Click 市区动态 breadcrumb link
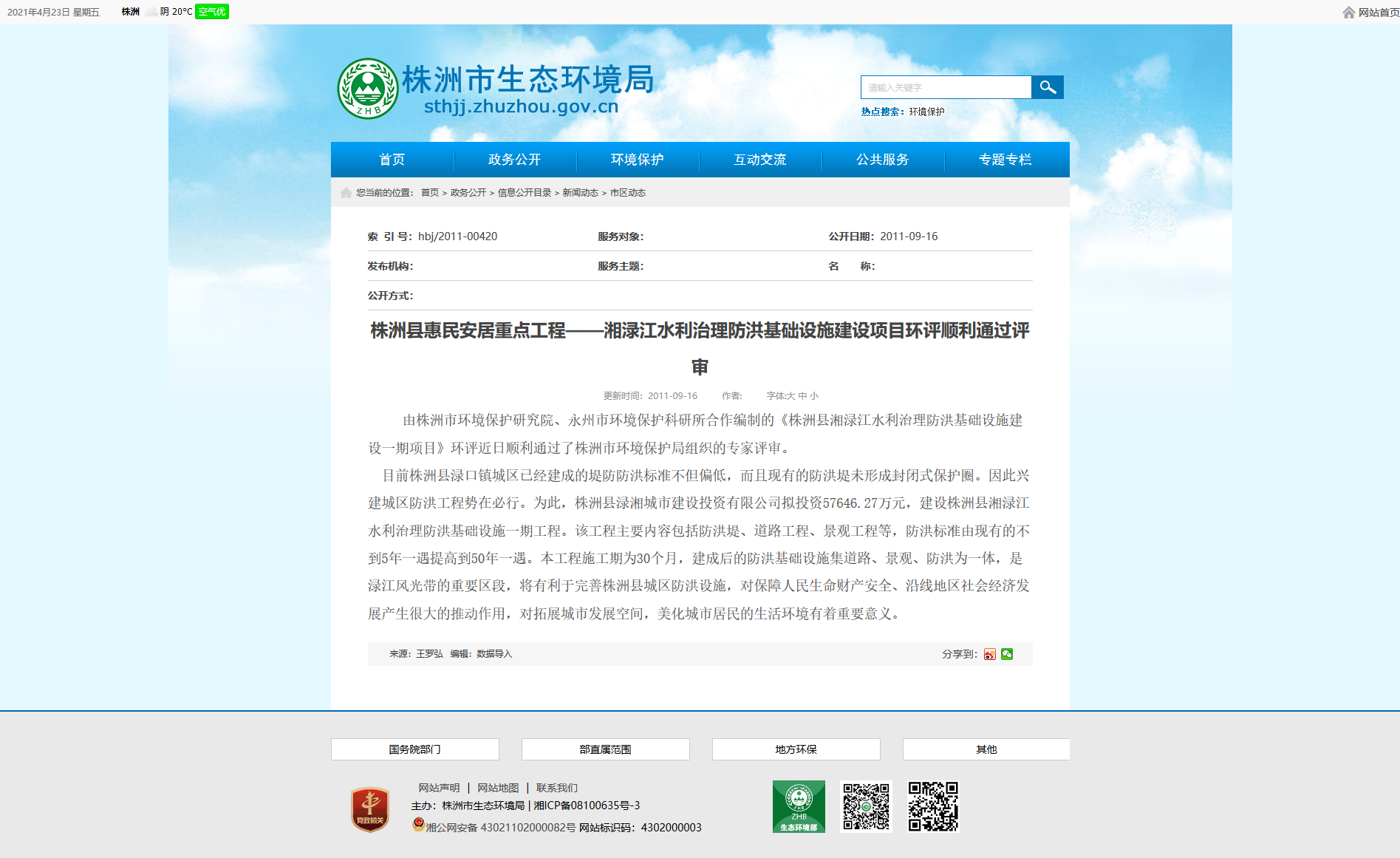 point(628,193)
